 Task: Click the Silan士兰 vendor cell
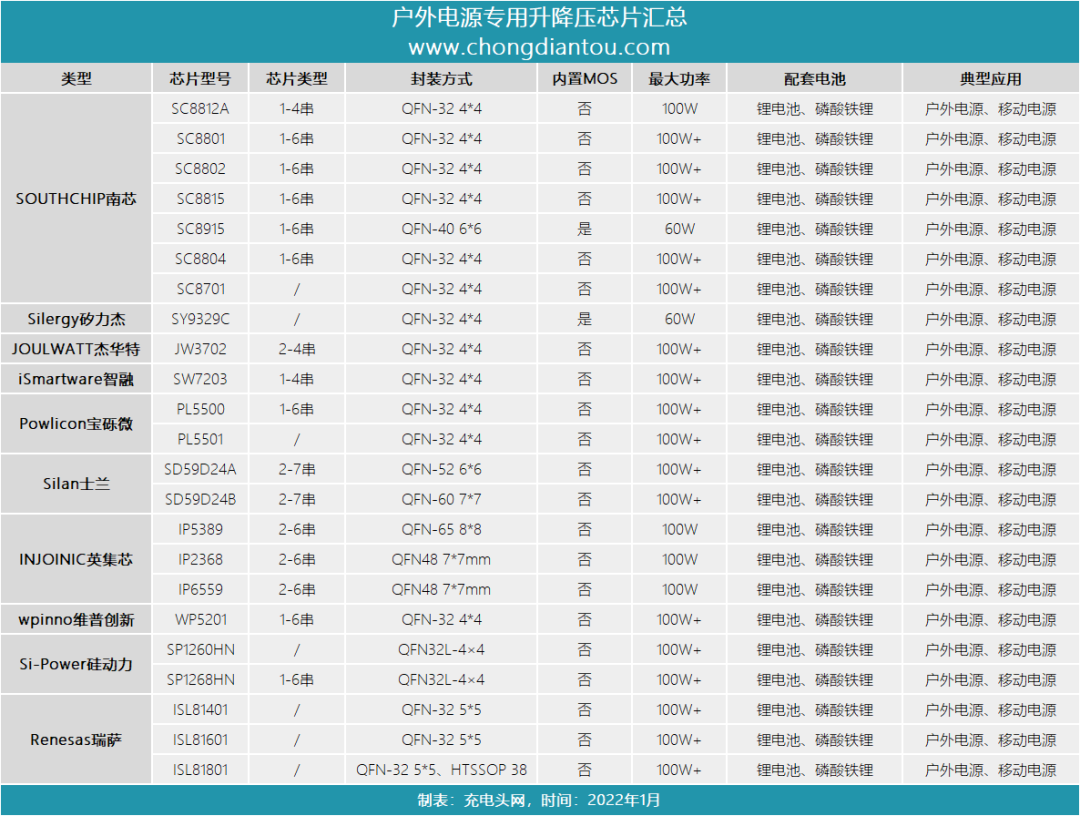pyautogui.click(x=76, y=484)
